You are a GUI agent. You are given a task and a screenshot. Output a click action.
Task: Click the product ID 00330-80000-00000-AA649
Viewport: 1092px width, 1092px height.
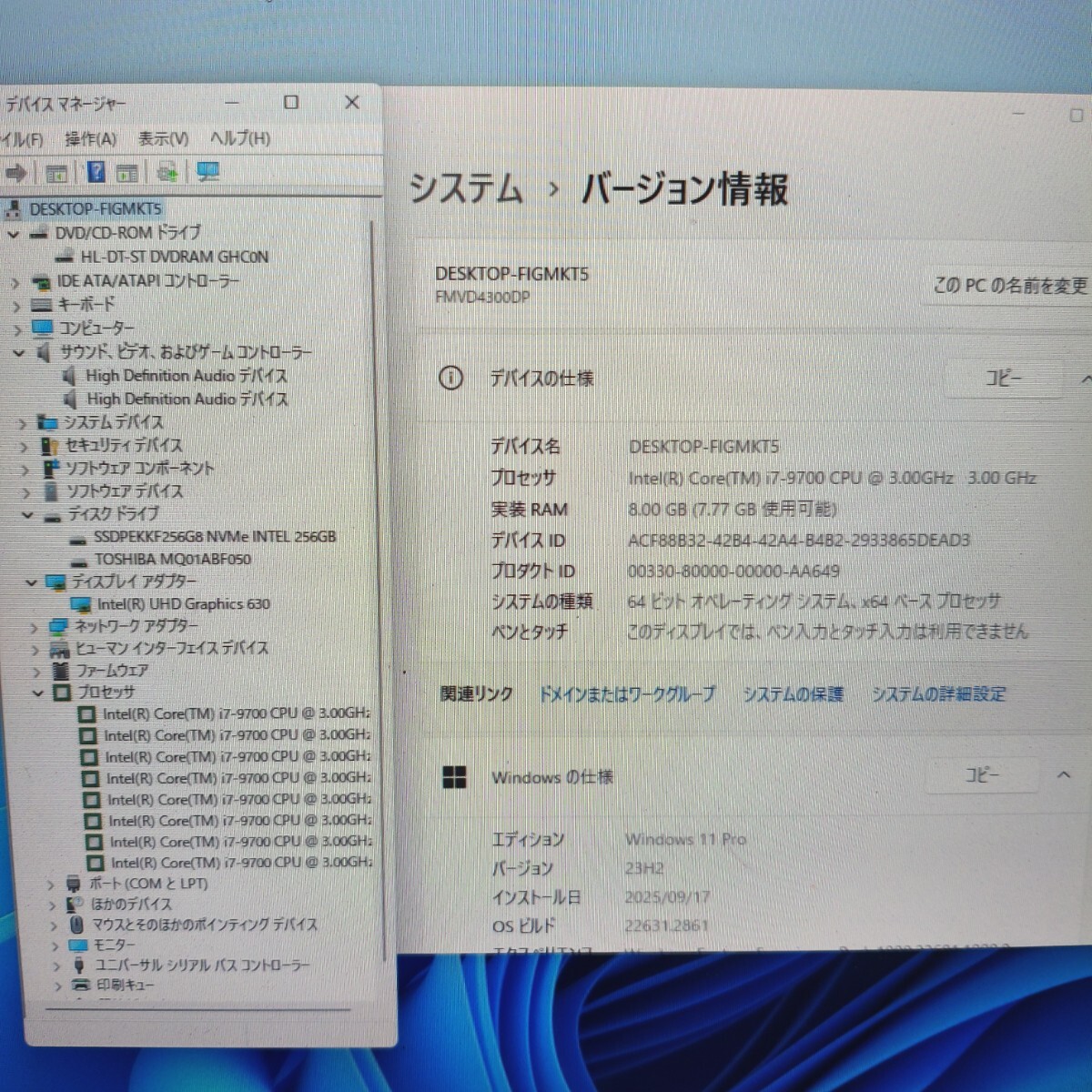click(x=733, y=571)
